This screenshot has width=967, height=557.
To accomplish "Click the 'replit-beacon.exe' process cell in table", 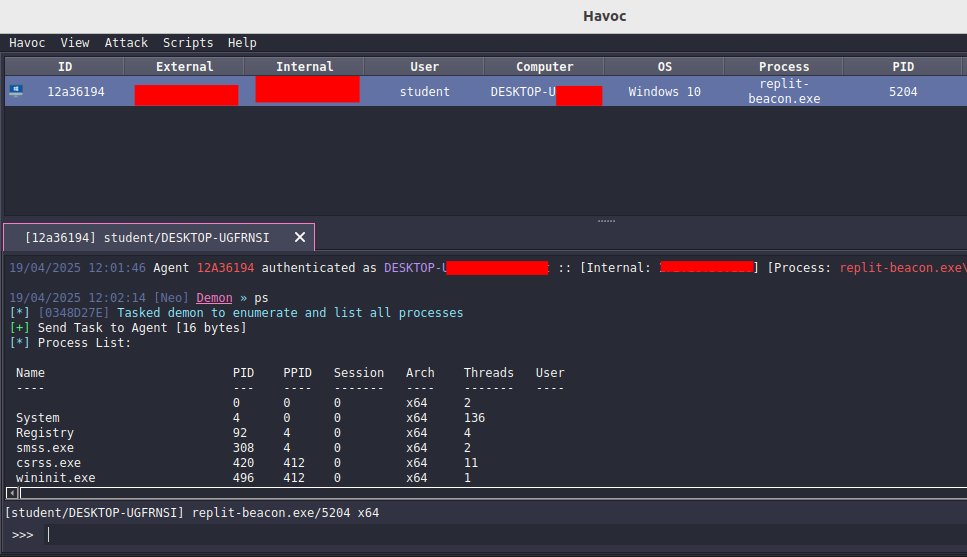I will [784, 91].
